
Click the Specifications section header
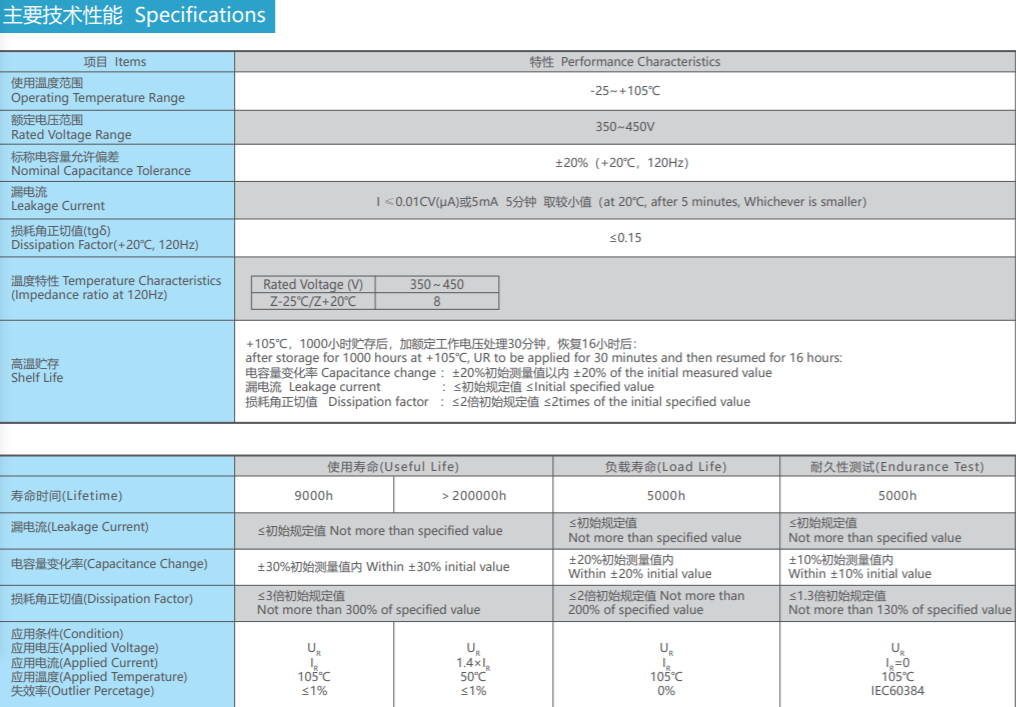coord(136,16)
